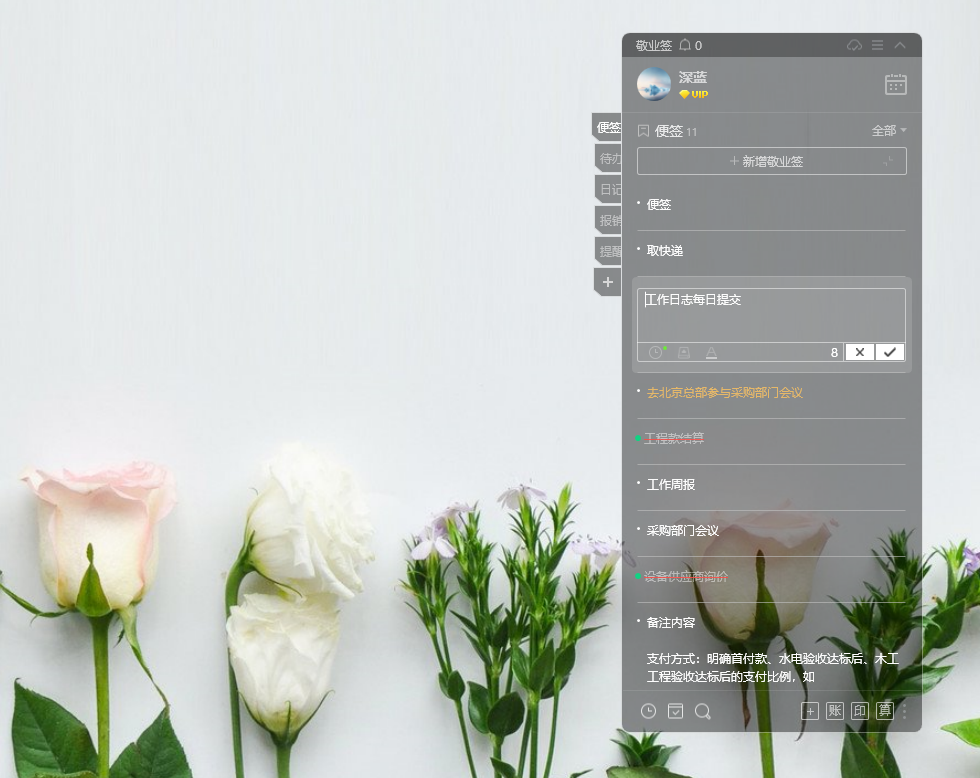980x778 pixels.
Task: Click the cloud sync icon in title bar
Action: 854,45
